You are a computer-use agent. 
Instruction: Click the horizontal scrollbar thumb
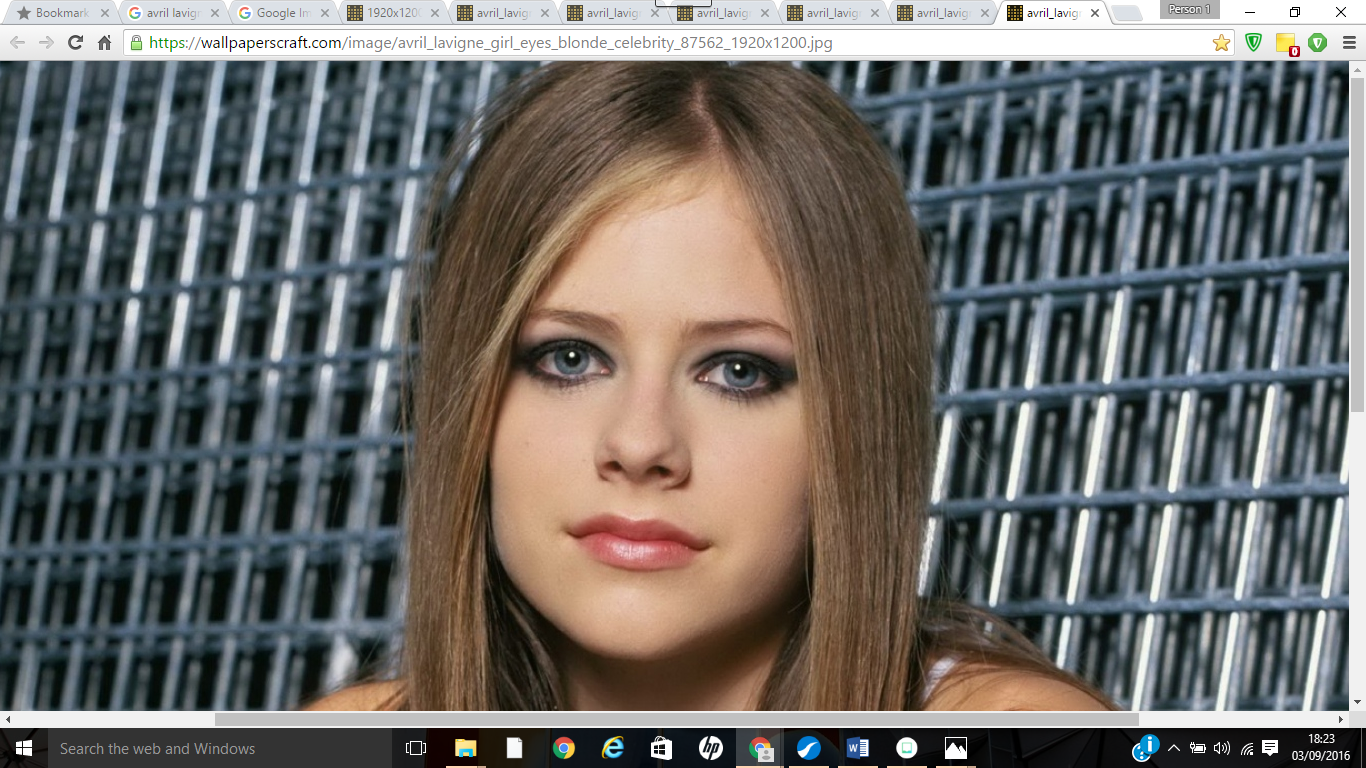tap(676, 719)
